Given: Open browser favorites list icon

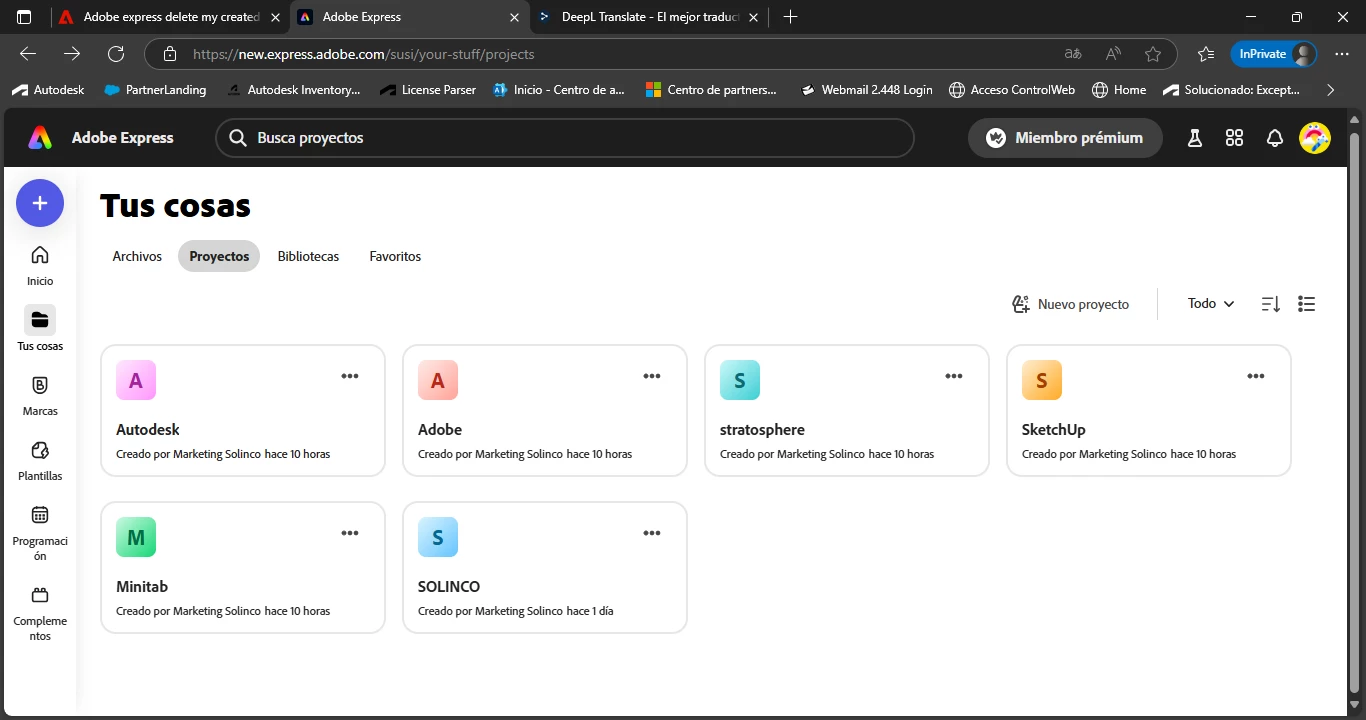Looking at the screenshot, I should tap(1206, 54).
